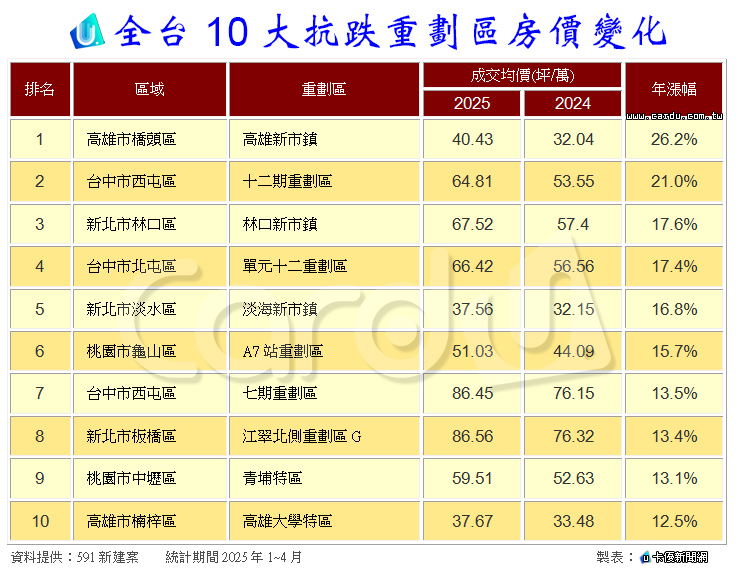Select the 新北市淡水區 cell
Image resolution: width=736 pixels, height=575 pixels.
click(x=150, y=309)
